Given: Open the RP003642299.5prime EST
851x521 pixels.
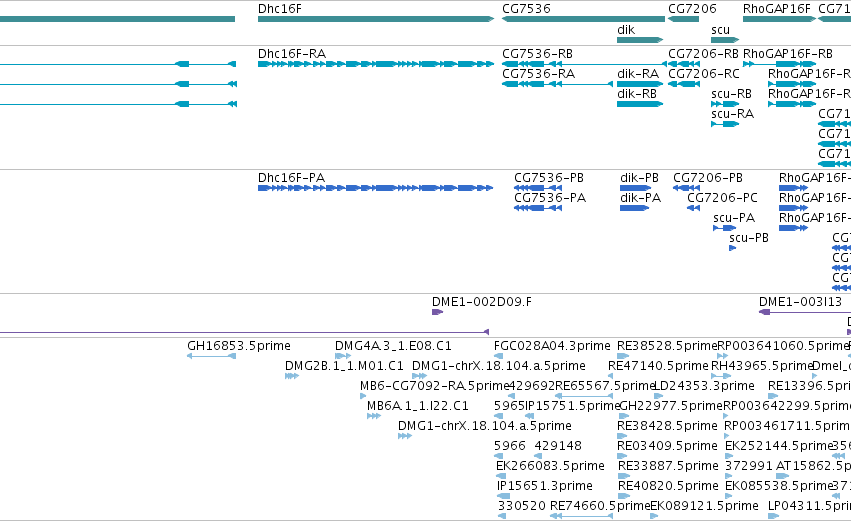Looking at the screenshot, I should click(x=727, y=416).
